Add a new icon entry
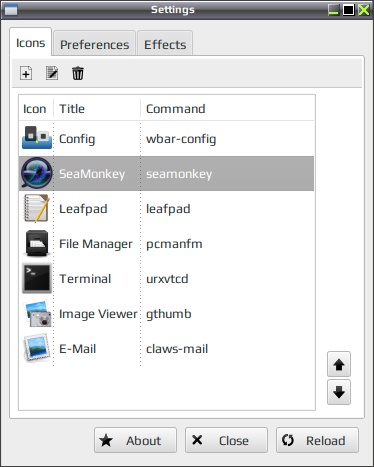374x467 pixels. [26, 73]
